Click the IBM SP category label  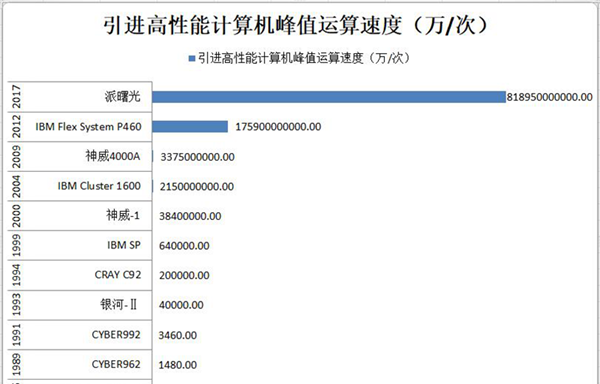(124, 245)
